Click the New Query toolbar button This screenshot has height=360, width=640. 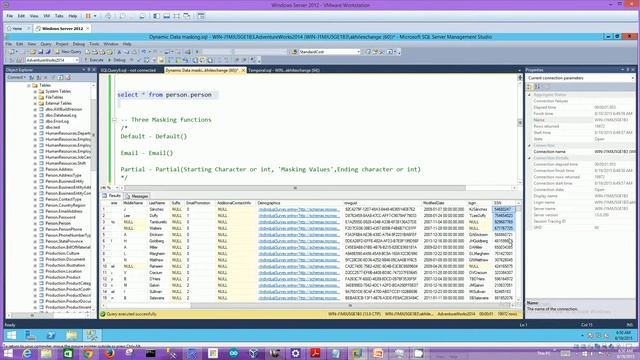pos(68,52)
